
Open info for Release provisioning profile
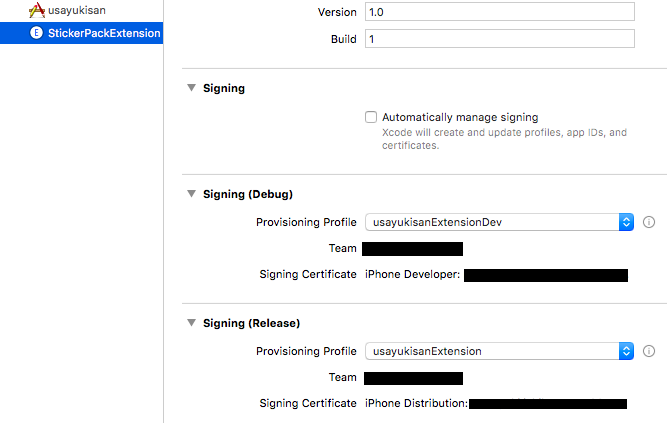pyautogui.click(x=649, y=351)
